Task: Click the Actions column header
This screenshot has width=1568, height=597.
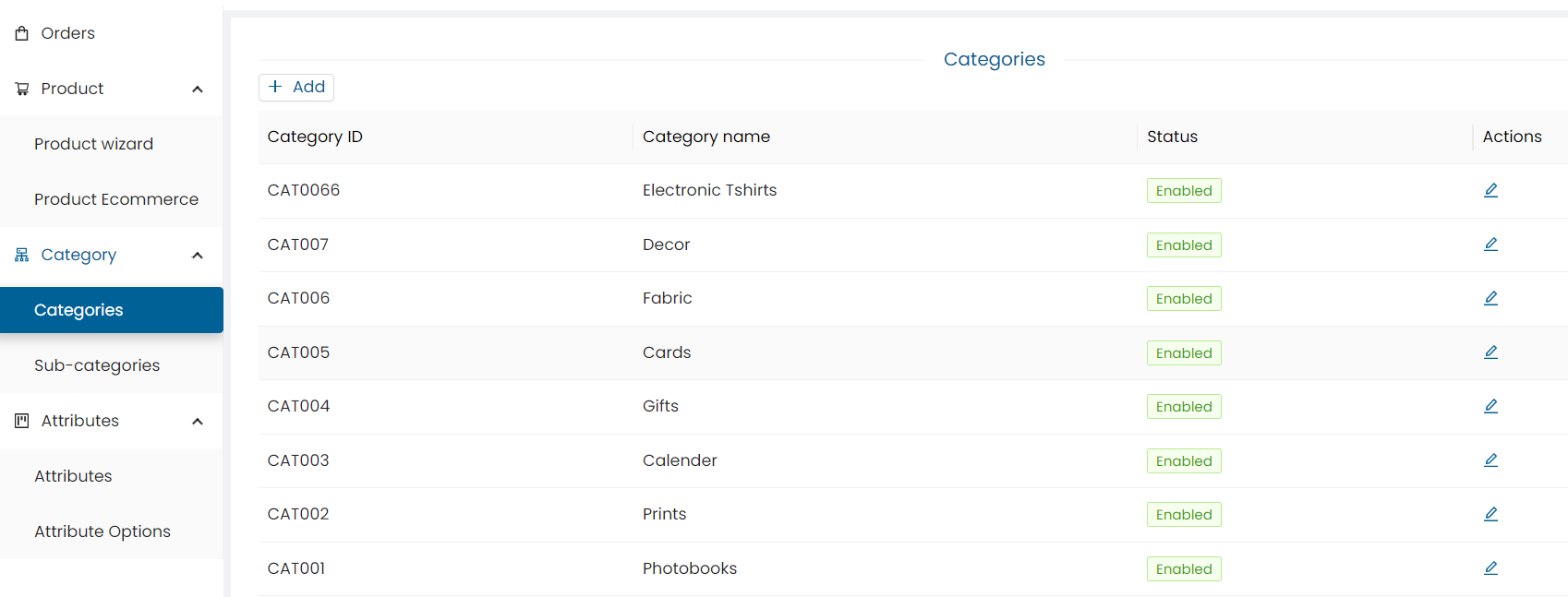Action: (1512, 137)
